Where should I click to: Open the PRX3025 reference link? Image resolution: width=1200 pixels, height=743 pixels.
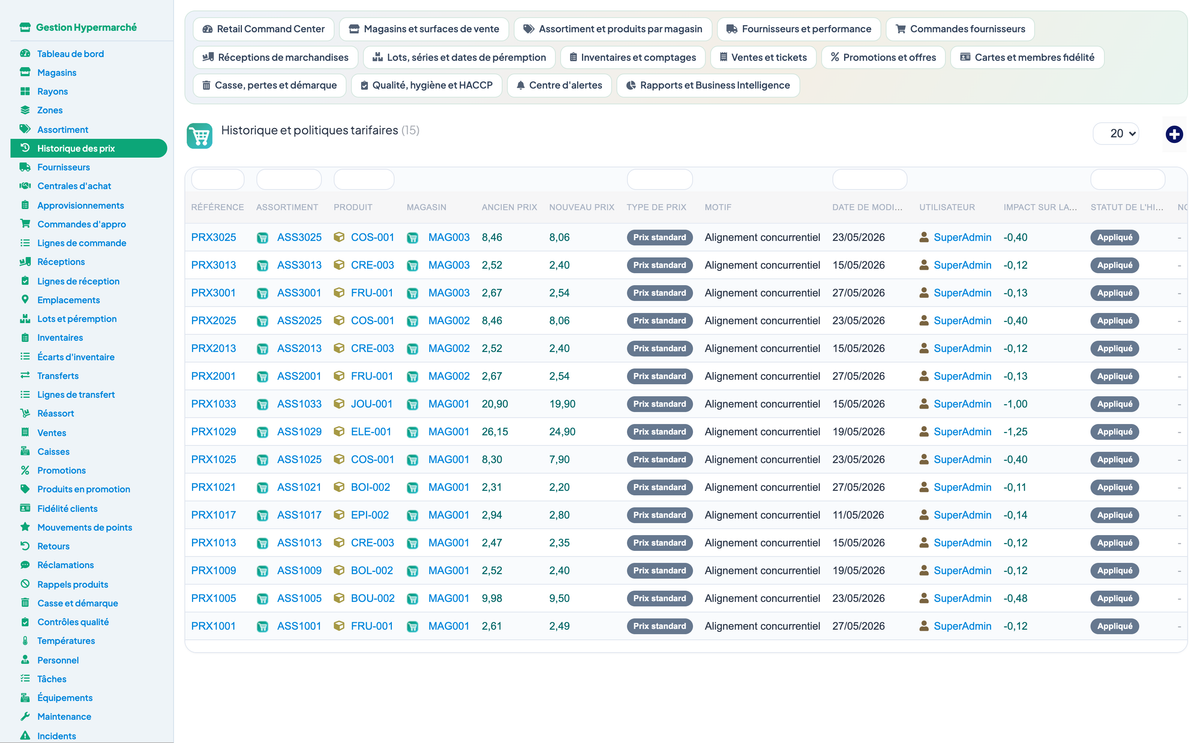click(x=213, y=238)
